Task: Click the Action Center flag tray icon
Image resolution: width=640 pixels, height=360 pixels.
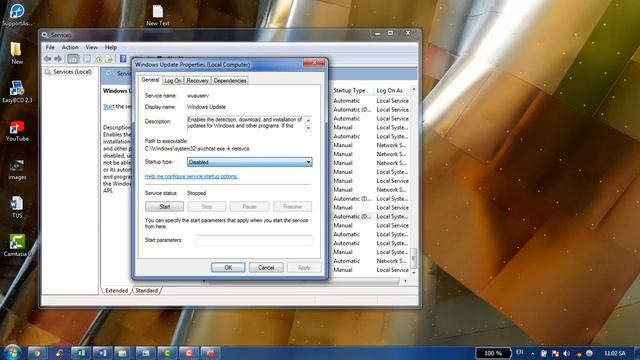Action: pyautogui.click(x=555, y=353)
